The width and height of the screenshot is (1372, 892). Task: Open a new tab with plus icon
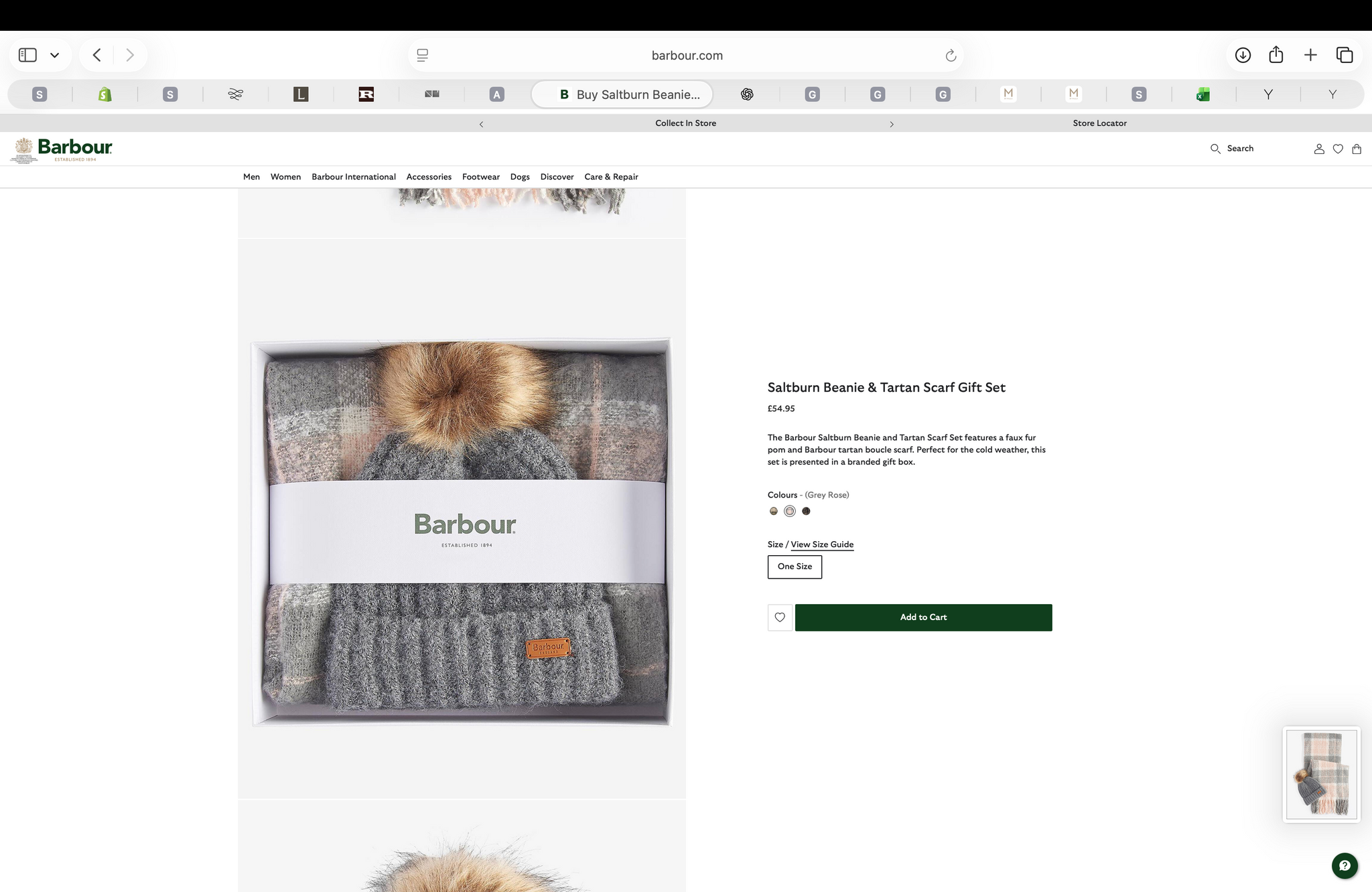(x=1310, y=55)
